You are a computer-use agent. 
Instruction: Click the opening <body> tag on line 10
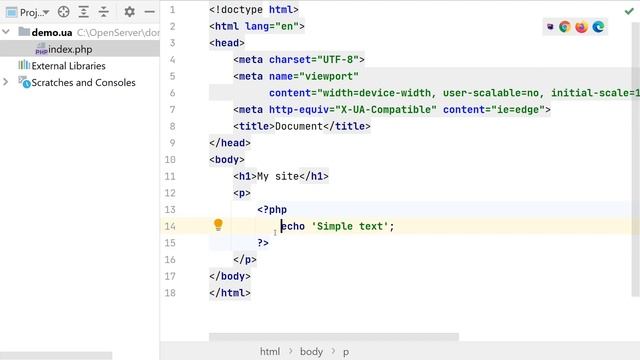[227, 160]
